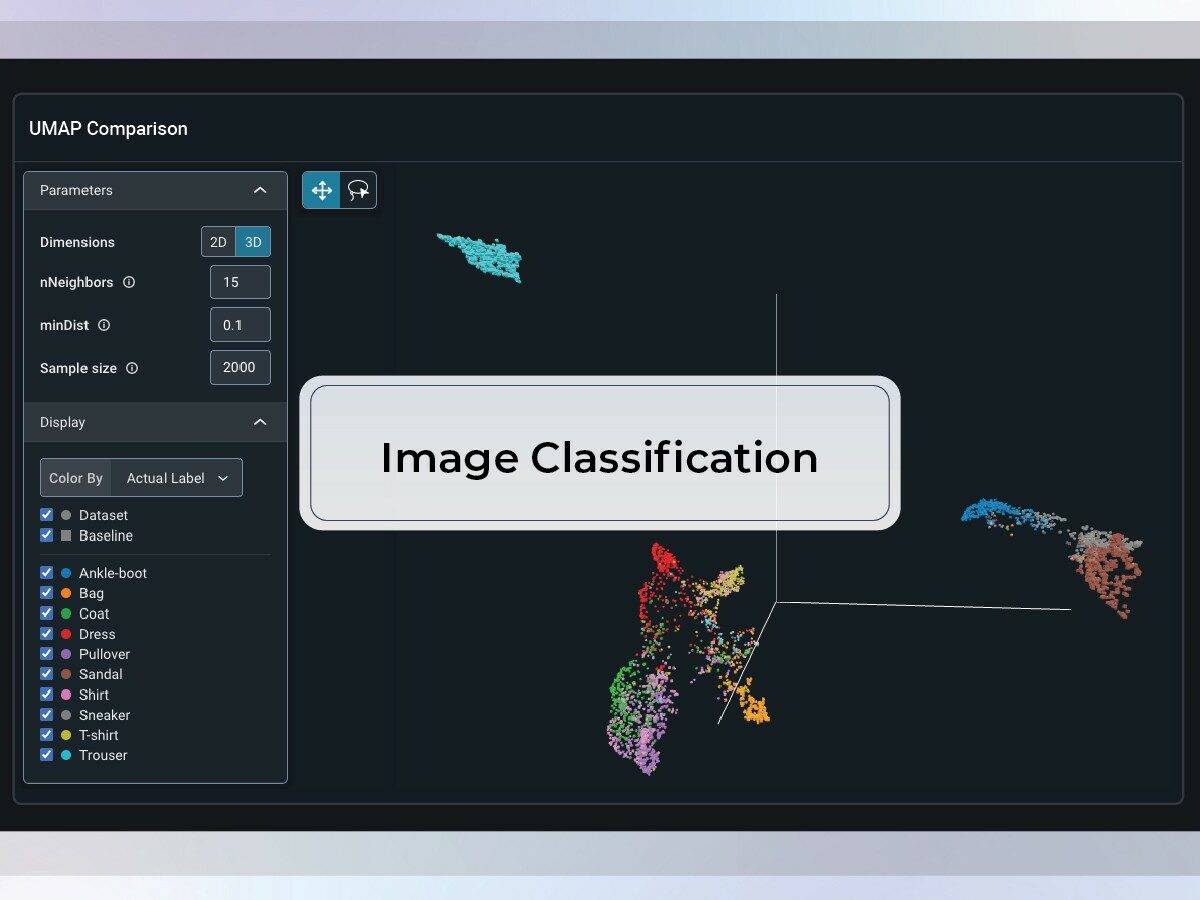This screenshot has width=1200, height=900.
Task: Uncheck the Ankle-boot checkbox
Action: click(x=46, y=573)
